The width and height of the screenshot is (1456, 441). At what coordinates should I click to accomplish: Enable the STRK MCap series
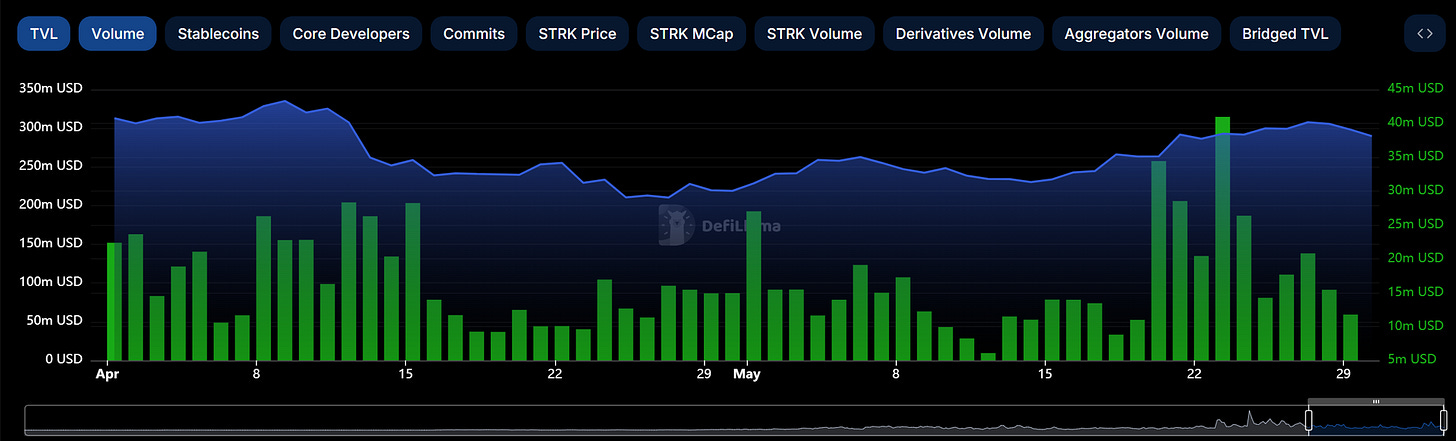(691, 33)
